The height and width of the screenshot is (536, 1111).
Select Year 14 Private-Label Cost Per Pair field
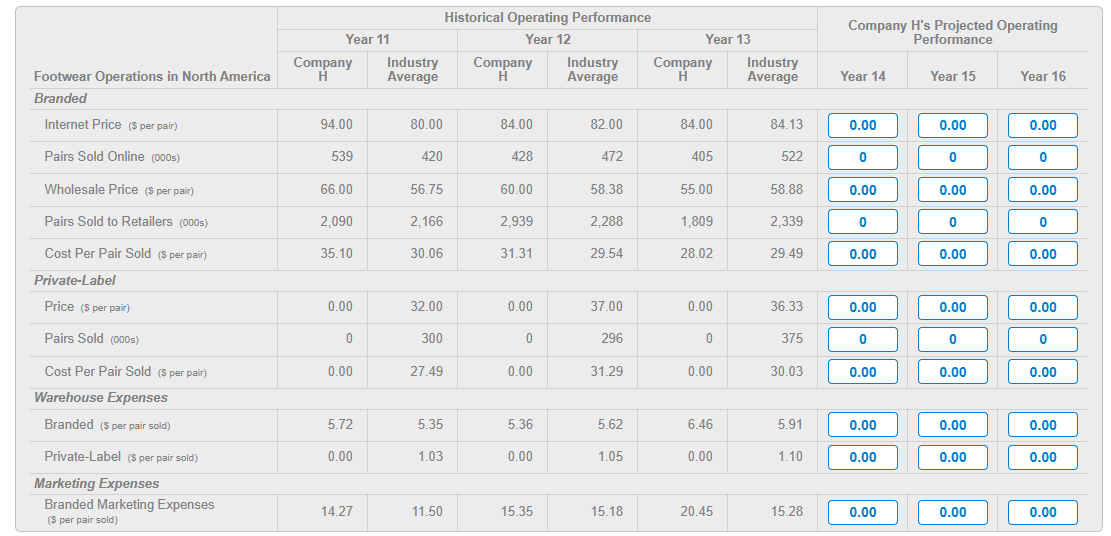862,372
